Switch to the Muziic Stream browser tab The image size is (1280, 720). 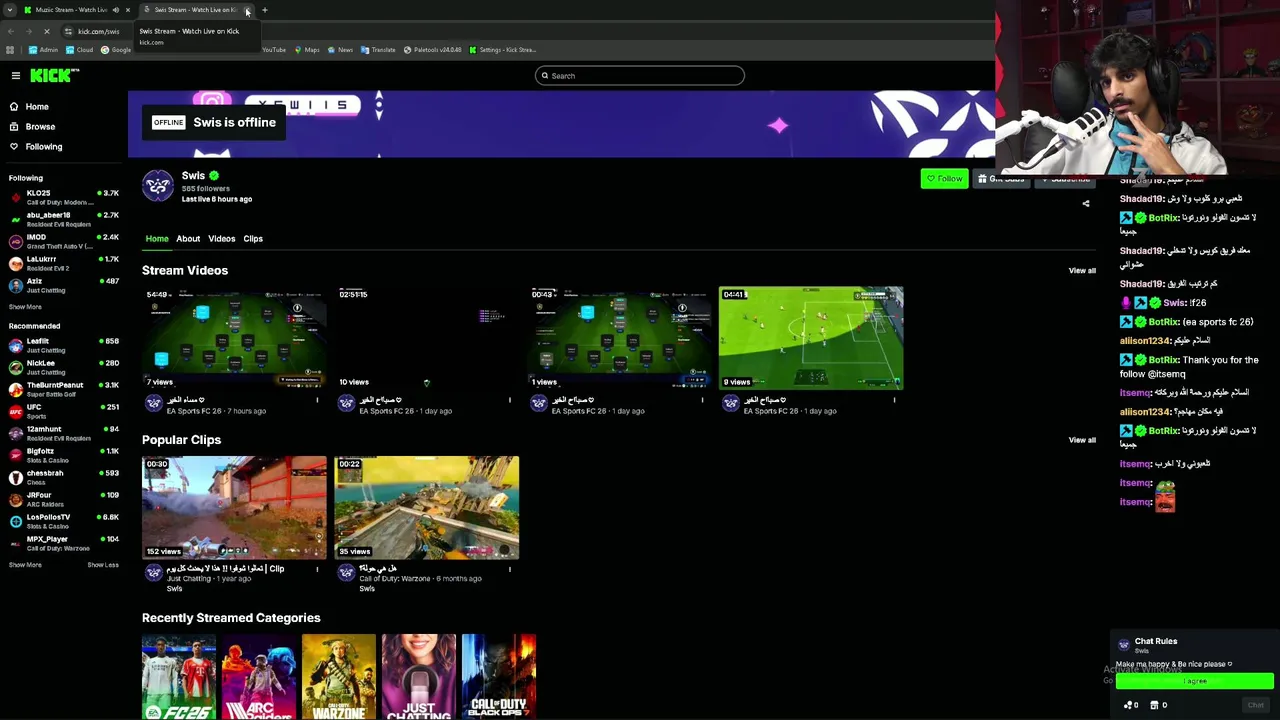tap(70, 10)
